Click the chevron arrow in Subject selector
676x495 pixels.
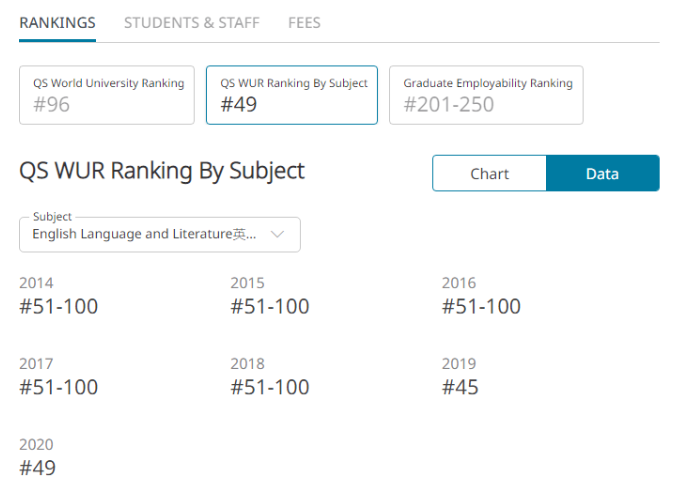click(278, 234)
